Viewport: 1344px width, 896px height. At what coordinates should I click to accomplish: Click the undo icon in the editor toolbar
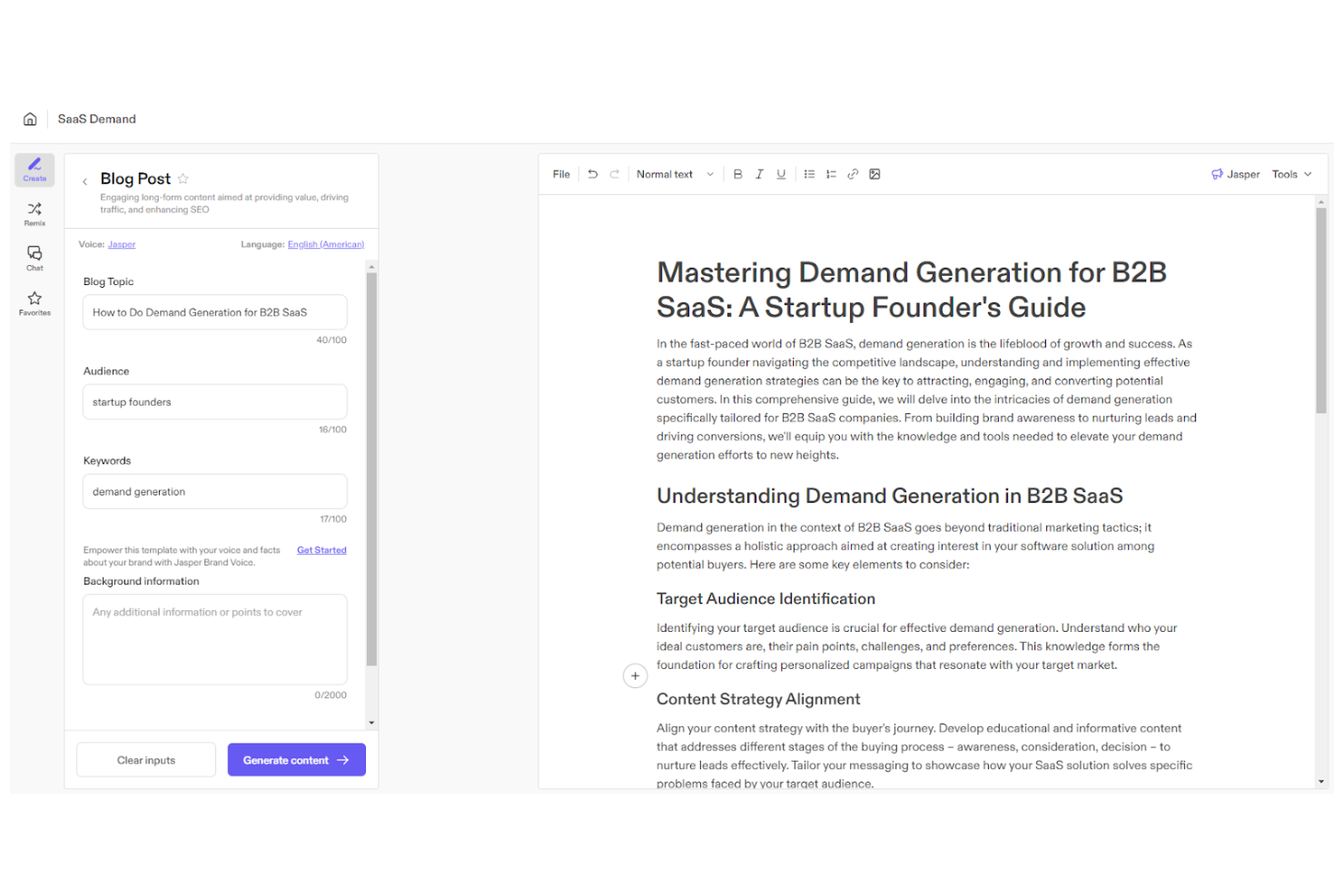click(592, 173)
